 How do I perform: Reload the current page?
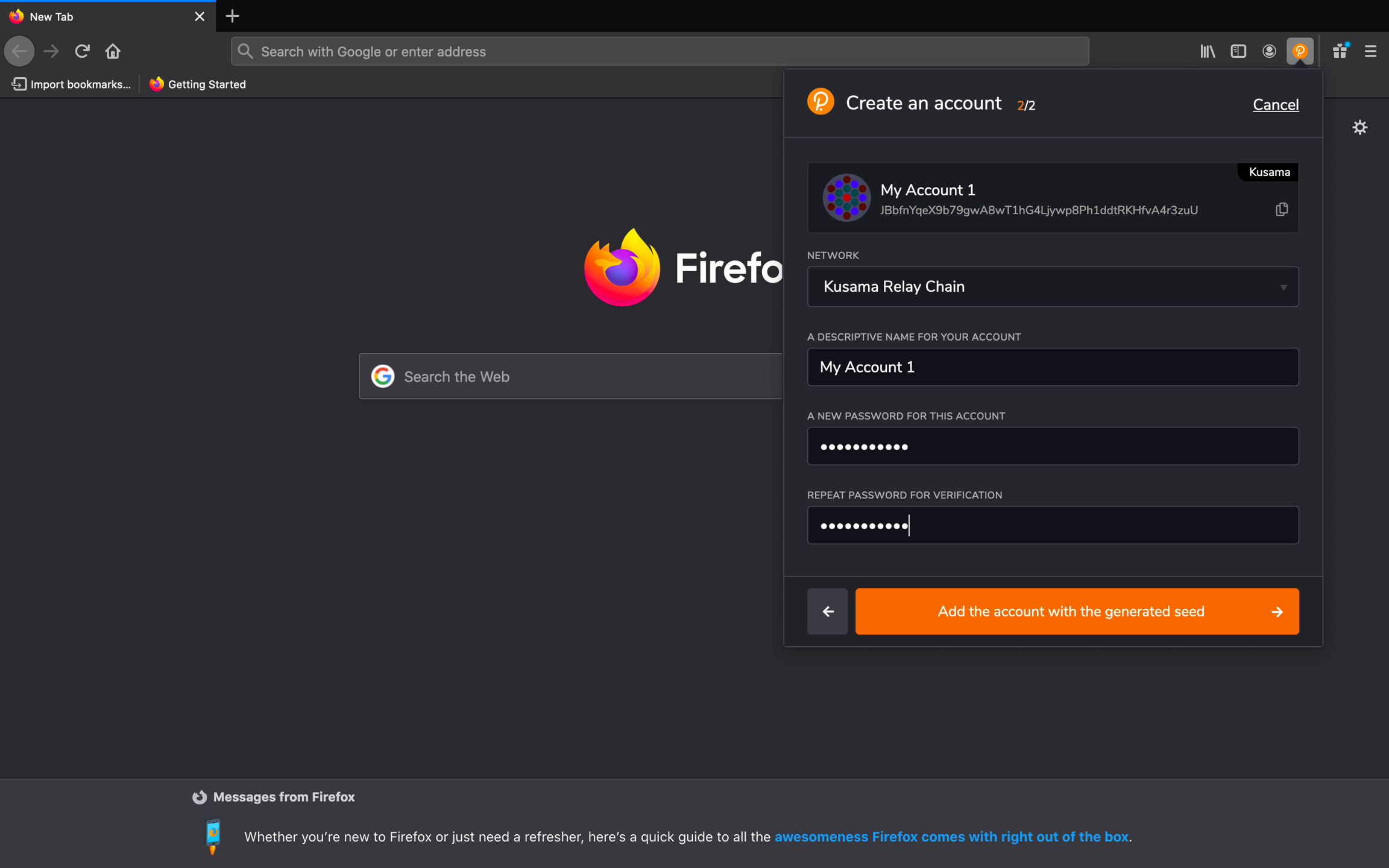pos(82,51)
